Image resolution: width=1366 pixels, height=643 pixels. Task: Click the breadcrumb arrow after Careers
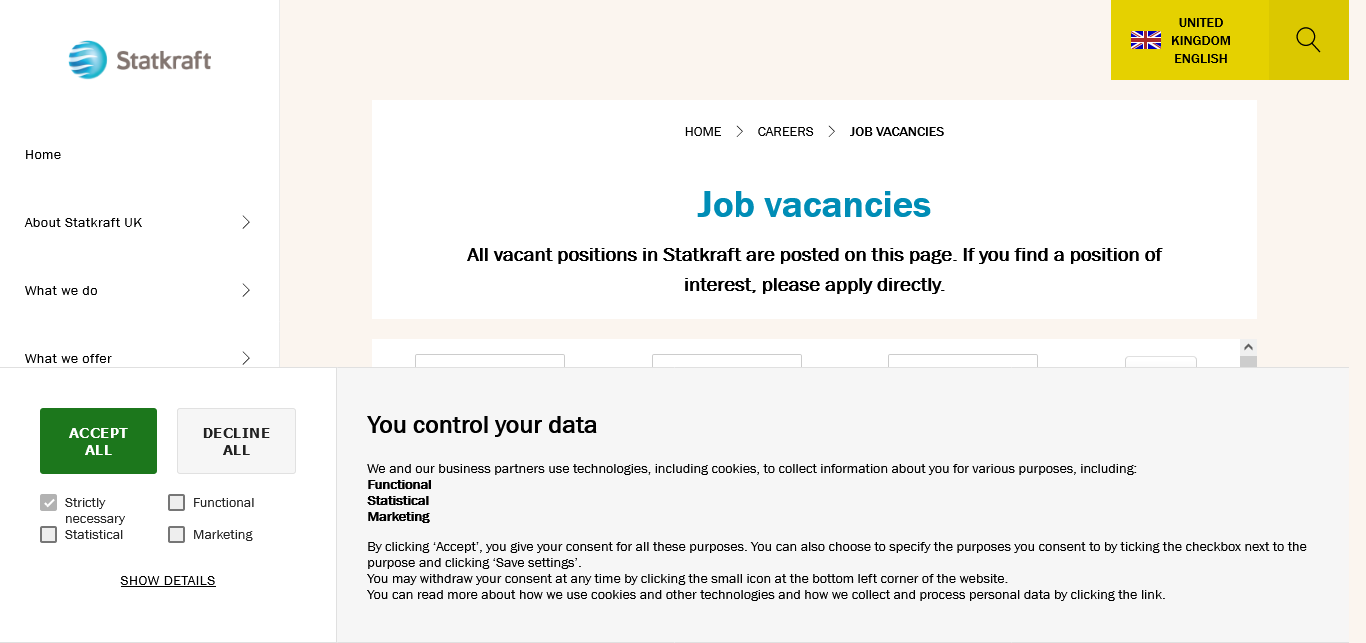click(832, 132)
